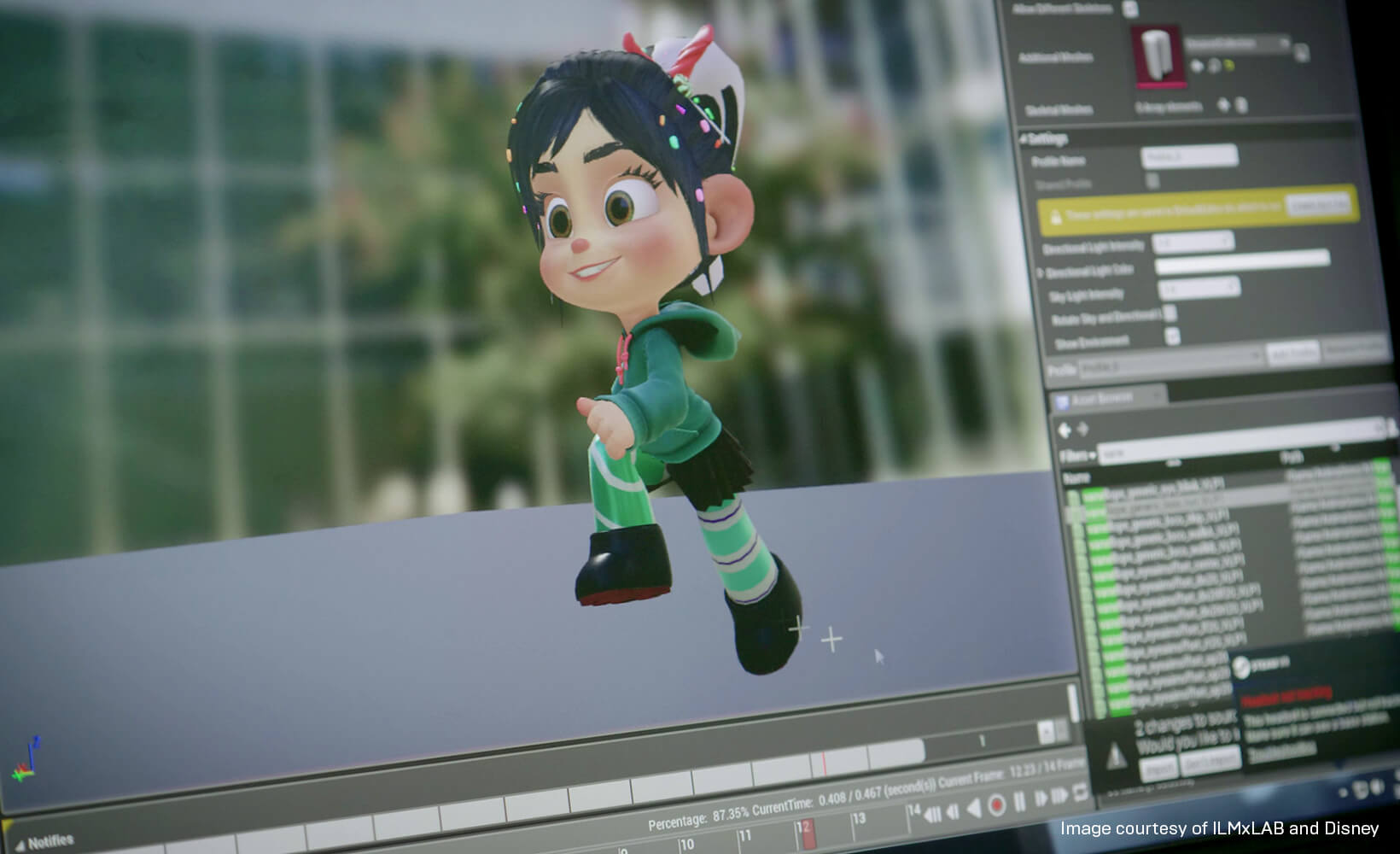Jump to the animation's first frame
Image resolution: width=1400 pixels, height=854 pixels.
click(932, 814)
